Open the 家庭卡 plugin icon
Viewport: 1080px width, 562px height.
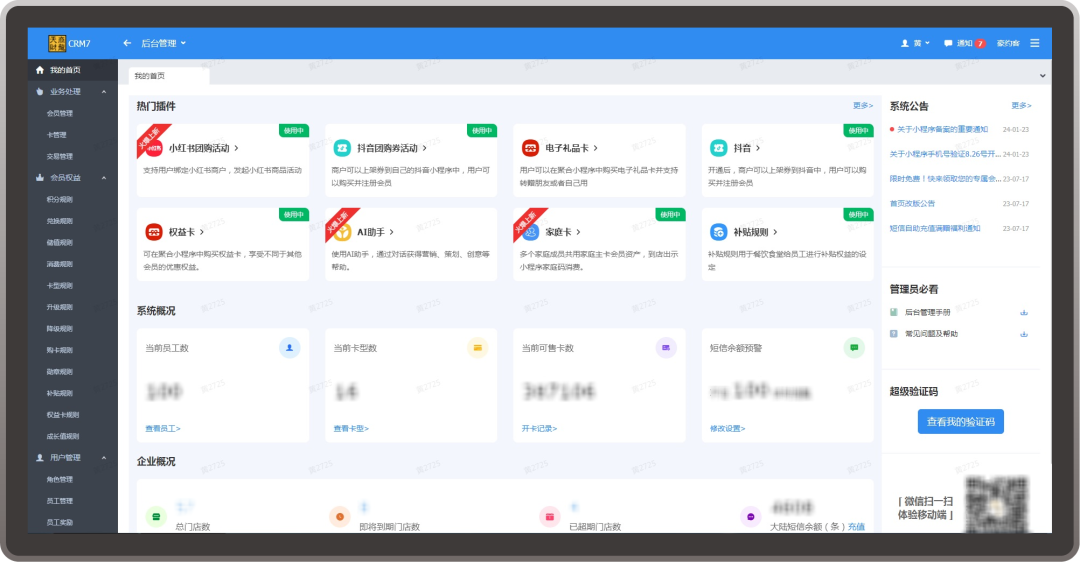pyautogui.click(x=530, y=232)
